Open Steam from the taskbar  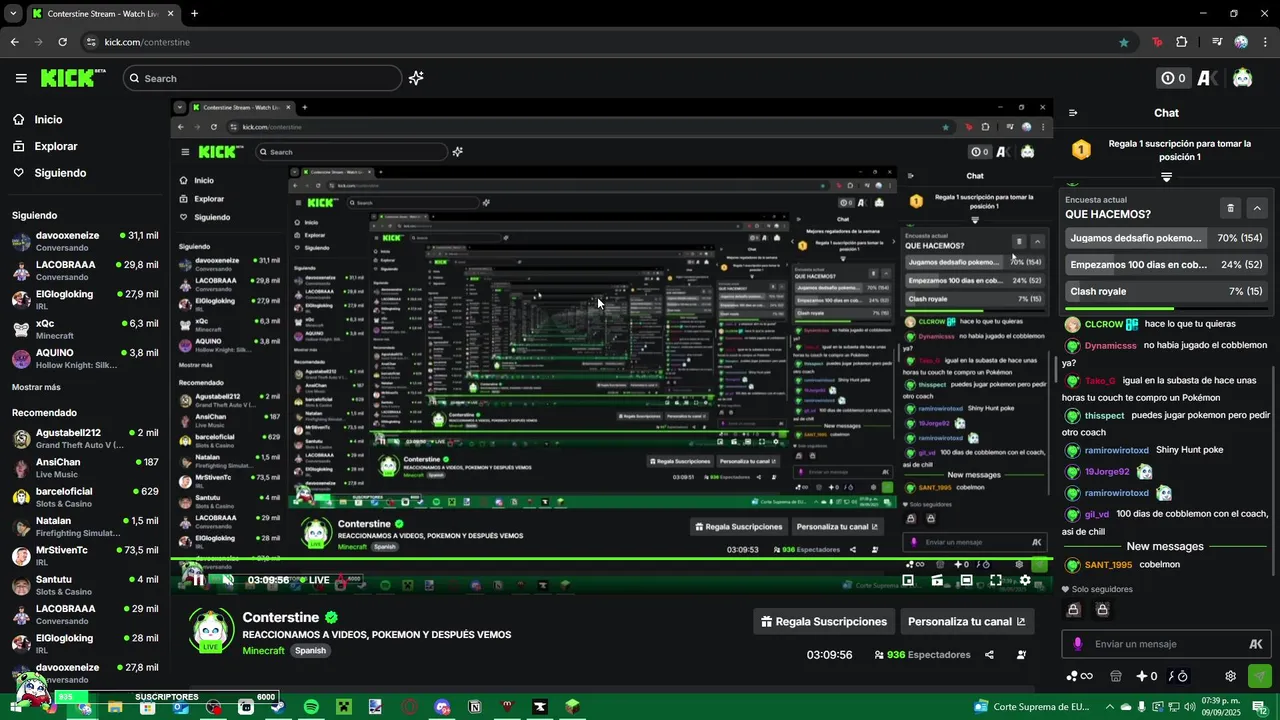click(278, 707)
